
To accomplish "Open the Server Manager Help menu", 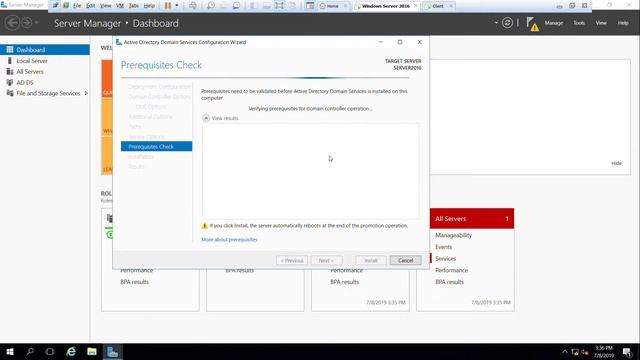I will coord(623,23).
